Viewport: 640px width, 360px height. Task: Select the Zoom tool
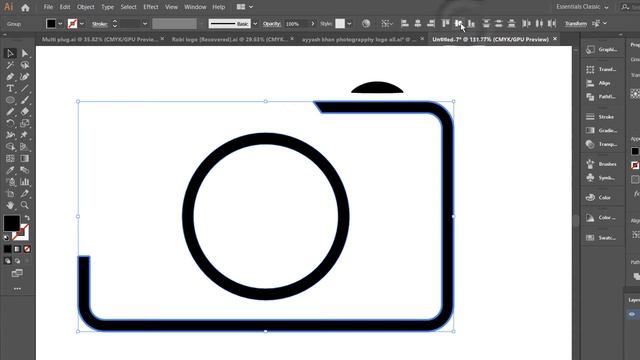pos(25,205)
